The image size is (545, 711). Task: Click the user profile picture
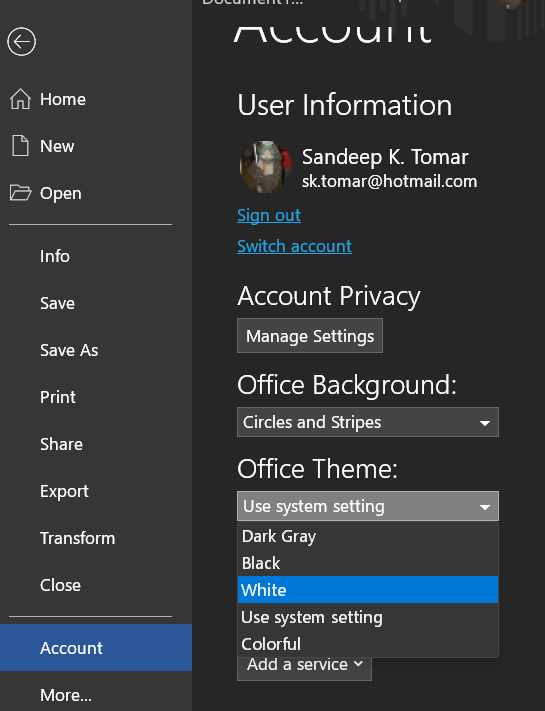click(x=266, y=167)
